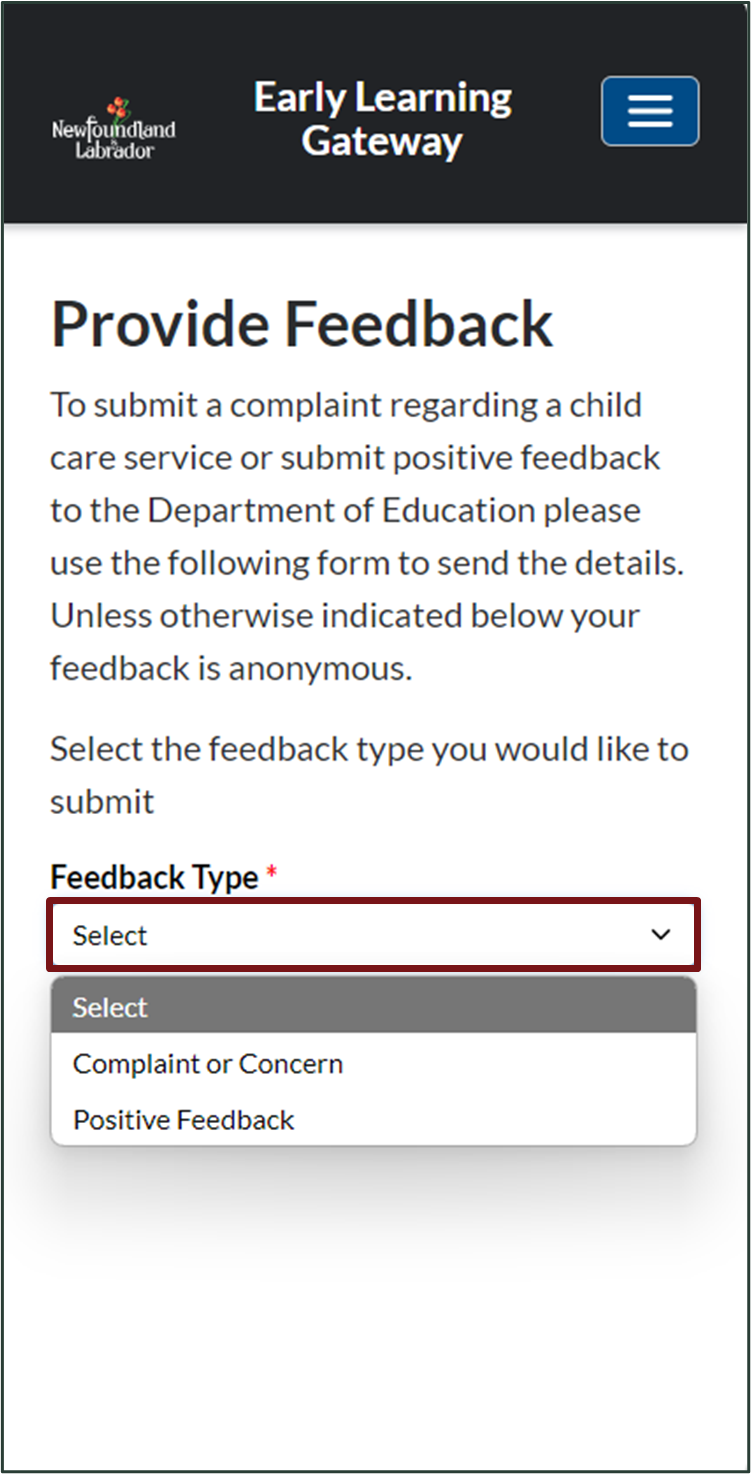
Task: Click the three-line menu icon in blue button
Action: click(x=649, y=111)
